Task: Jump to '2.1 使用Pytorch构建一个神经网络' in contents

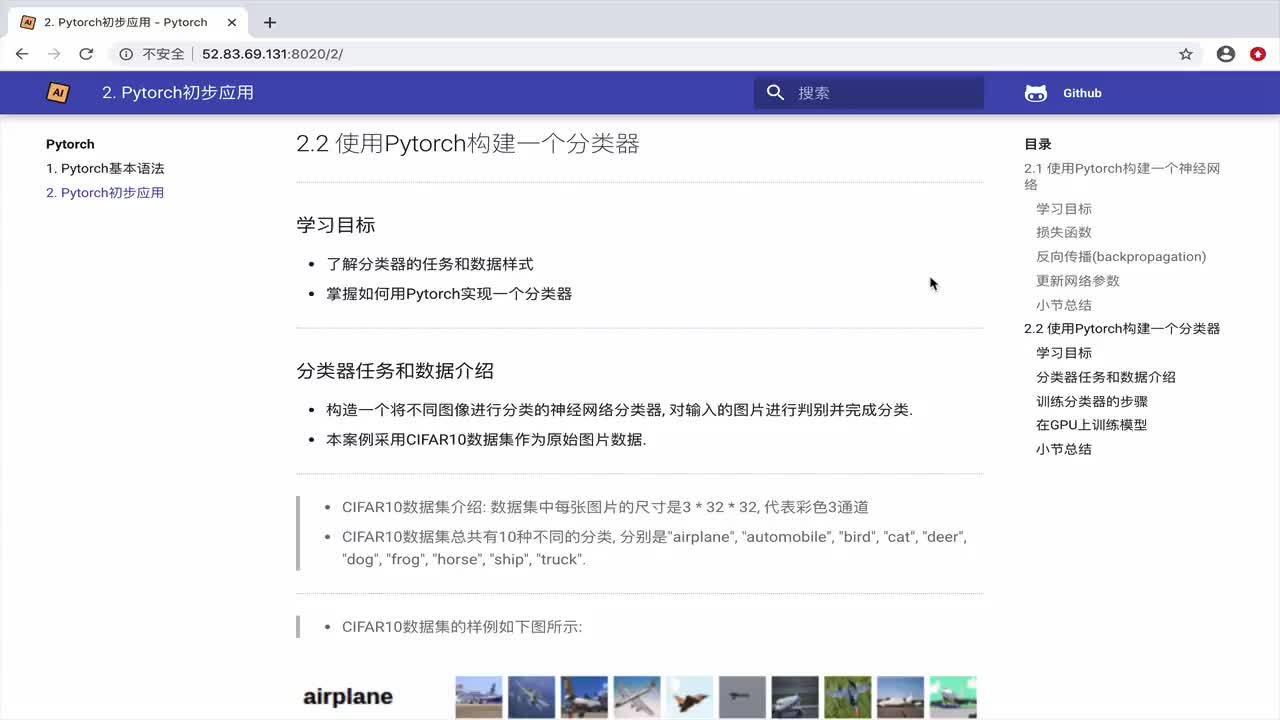Action: pos(1122,176)
